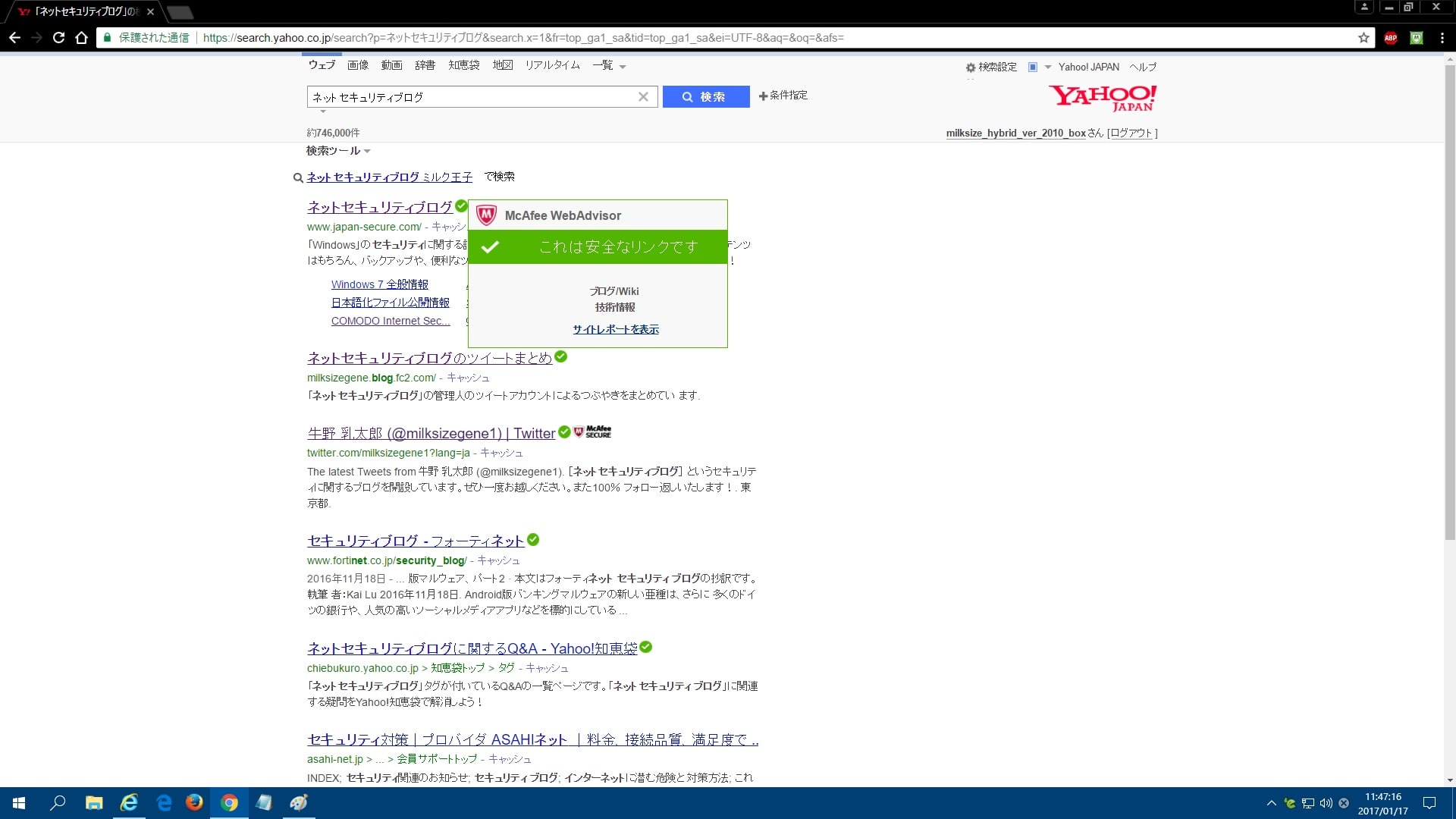1456x819 pixels.
Task: Select the ウェブ search tab
Action: coord(322,65)
